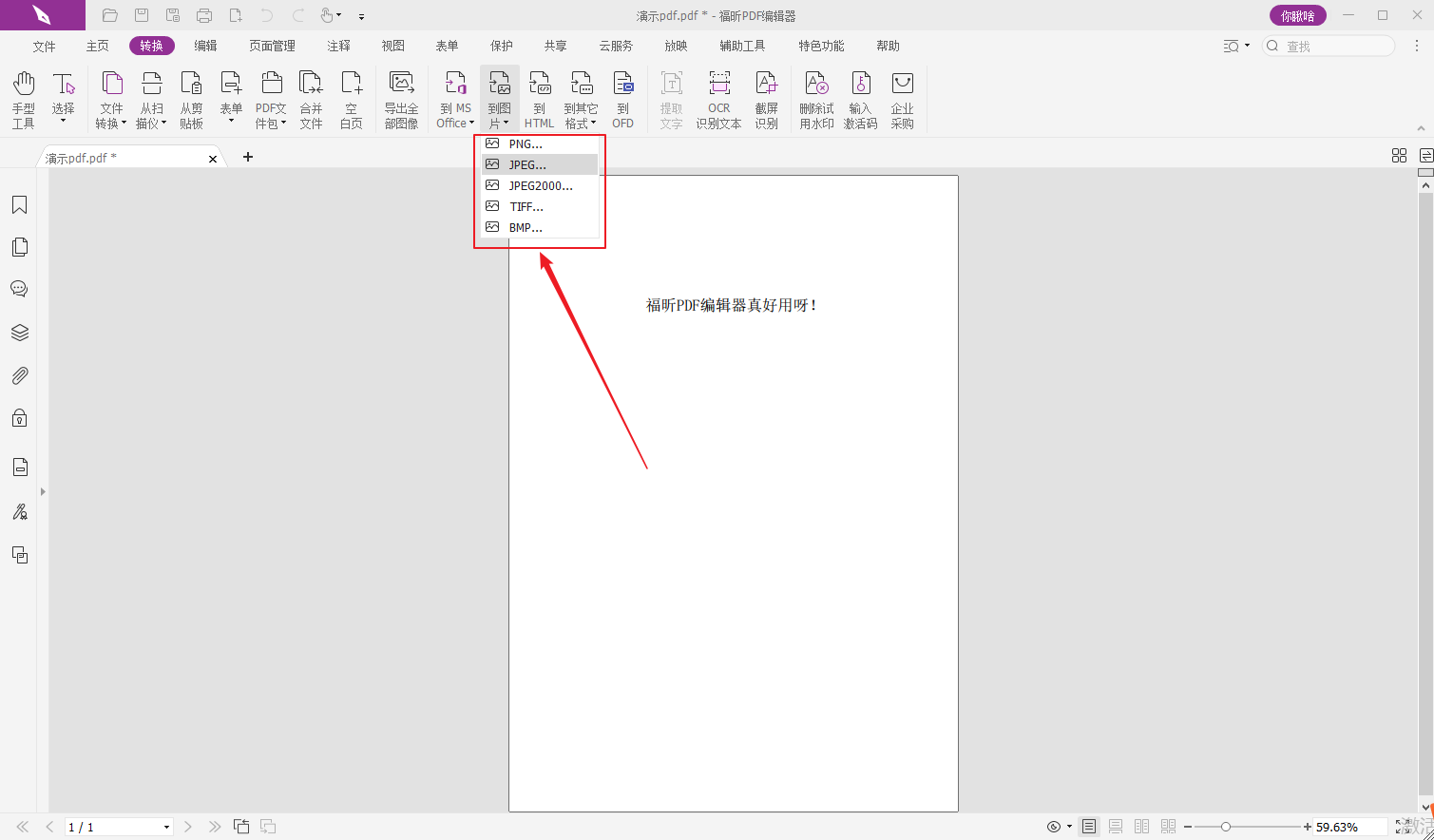Toggle single page view mode
The width and height of the screenshot is (1434, 840).
[x=1089, y=827]
